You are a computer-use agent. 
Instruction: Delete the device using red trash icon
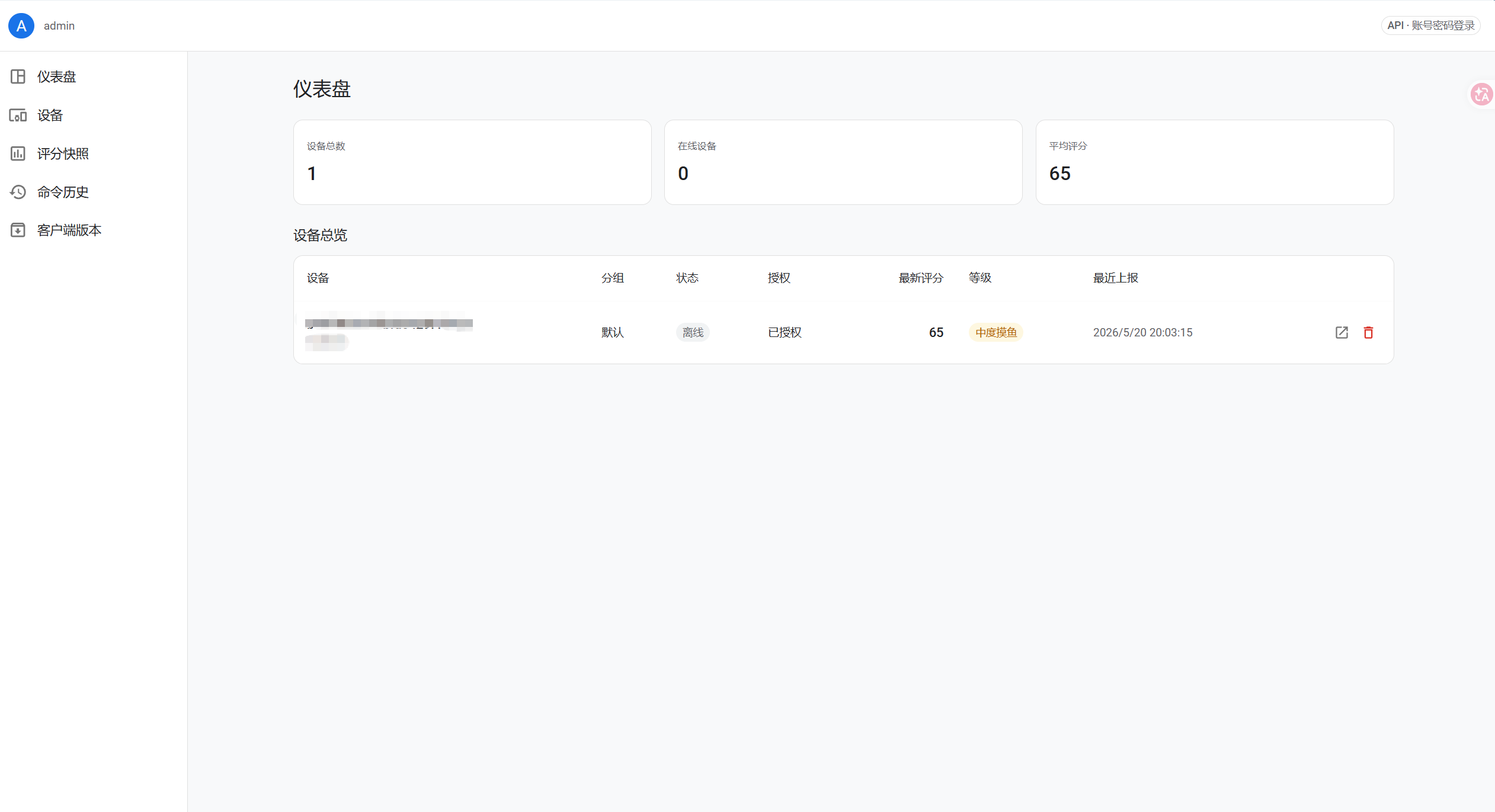coord(1368,333)
